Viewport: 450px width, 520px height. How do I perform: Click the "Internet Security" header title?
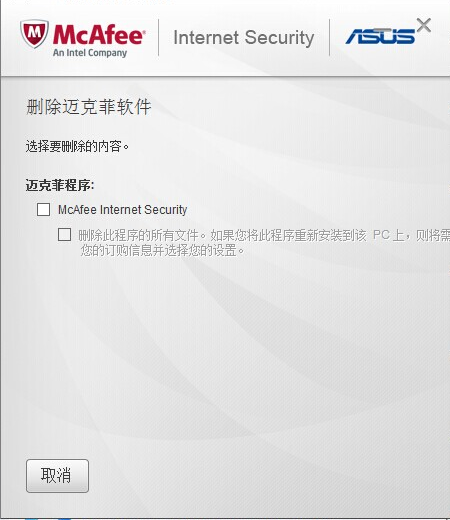(x=244, y=37)
